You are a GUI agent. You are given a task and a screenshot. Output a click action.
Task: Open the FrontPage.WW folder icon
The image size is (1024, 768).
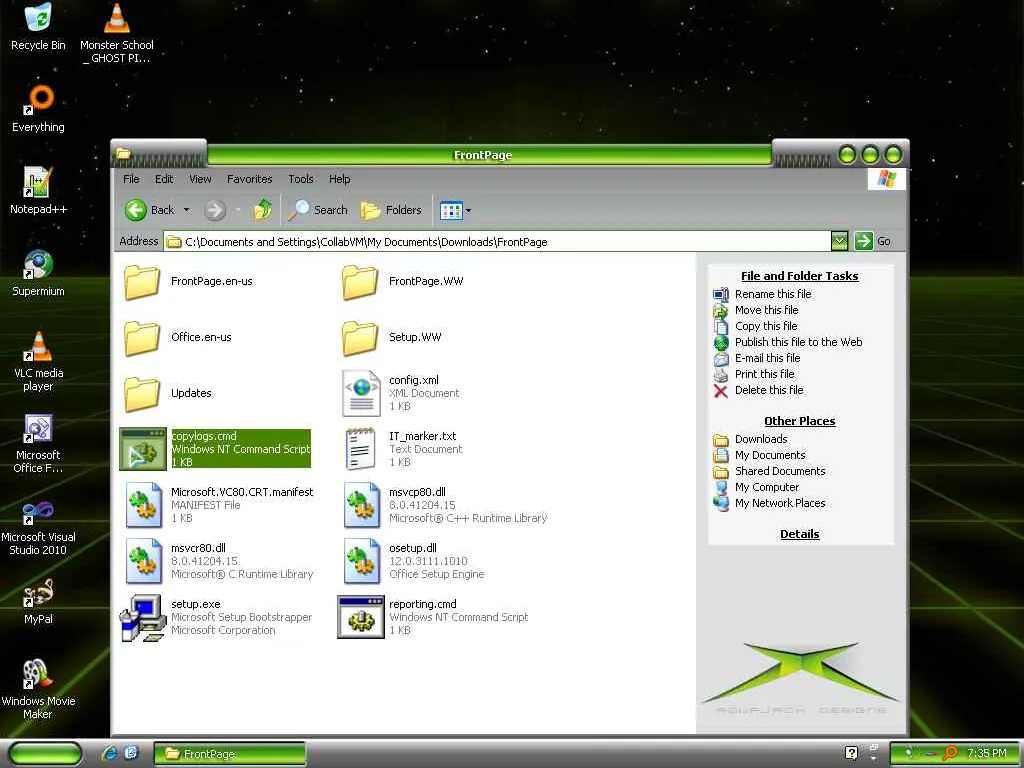(x=360, y=281)
